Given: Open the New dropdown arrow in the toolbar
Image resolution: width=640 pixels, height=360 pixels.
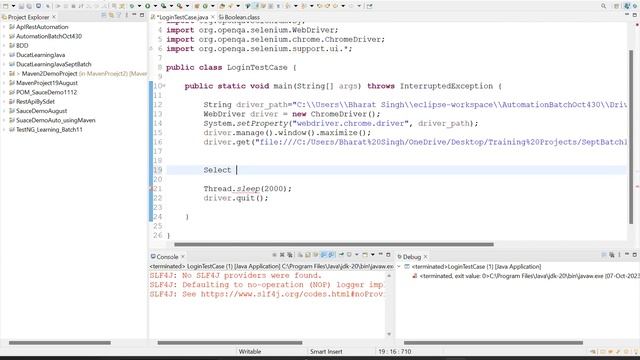Looking at the screenshot, I should (x=13, y=6).
